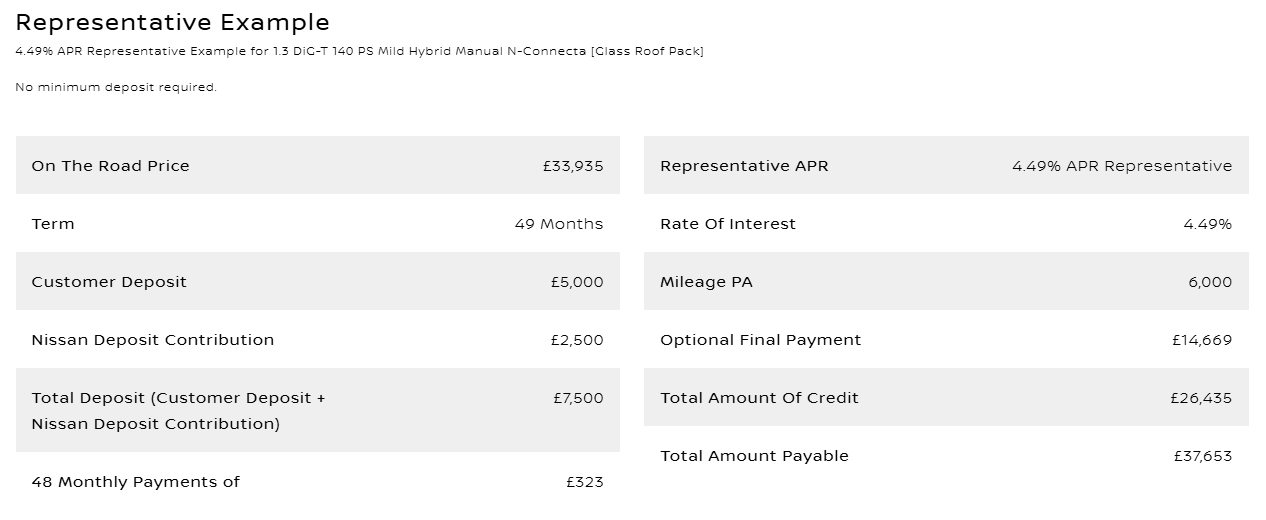1266x520 pixels.
Task: Click the £26,435 total credit value
Action: click(1201, 398)
